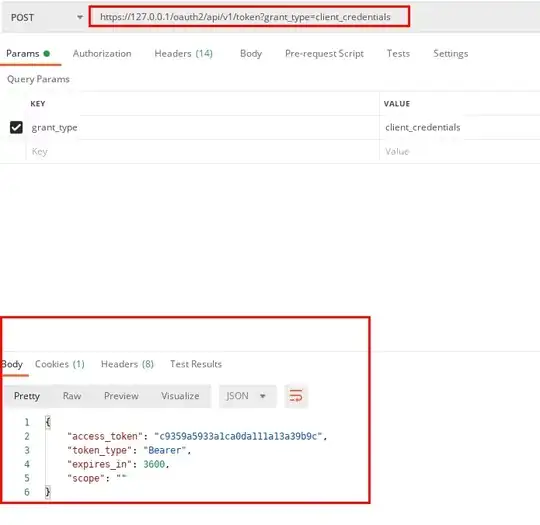Click line number 1 in response
540x525 pixels.
(27, 422)
